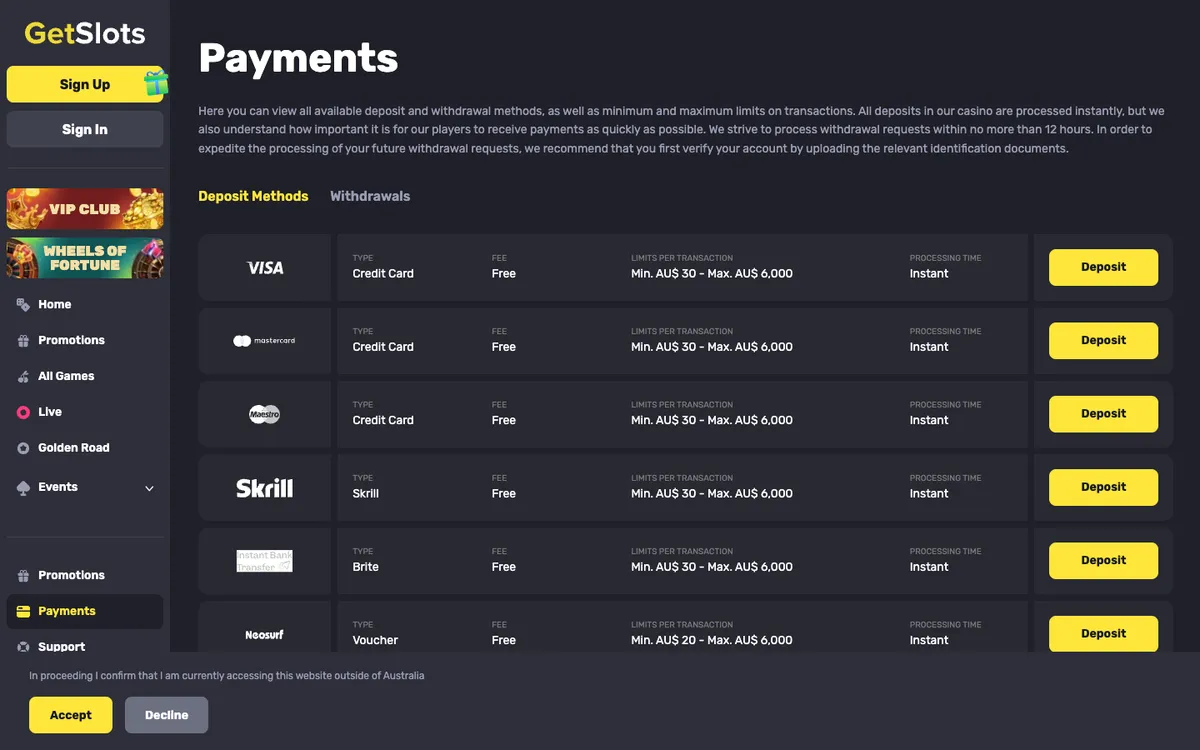
Task: Click the gift box icon beside Sign Up
Action: (156, 83)
